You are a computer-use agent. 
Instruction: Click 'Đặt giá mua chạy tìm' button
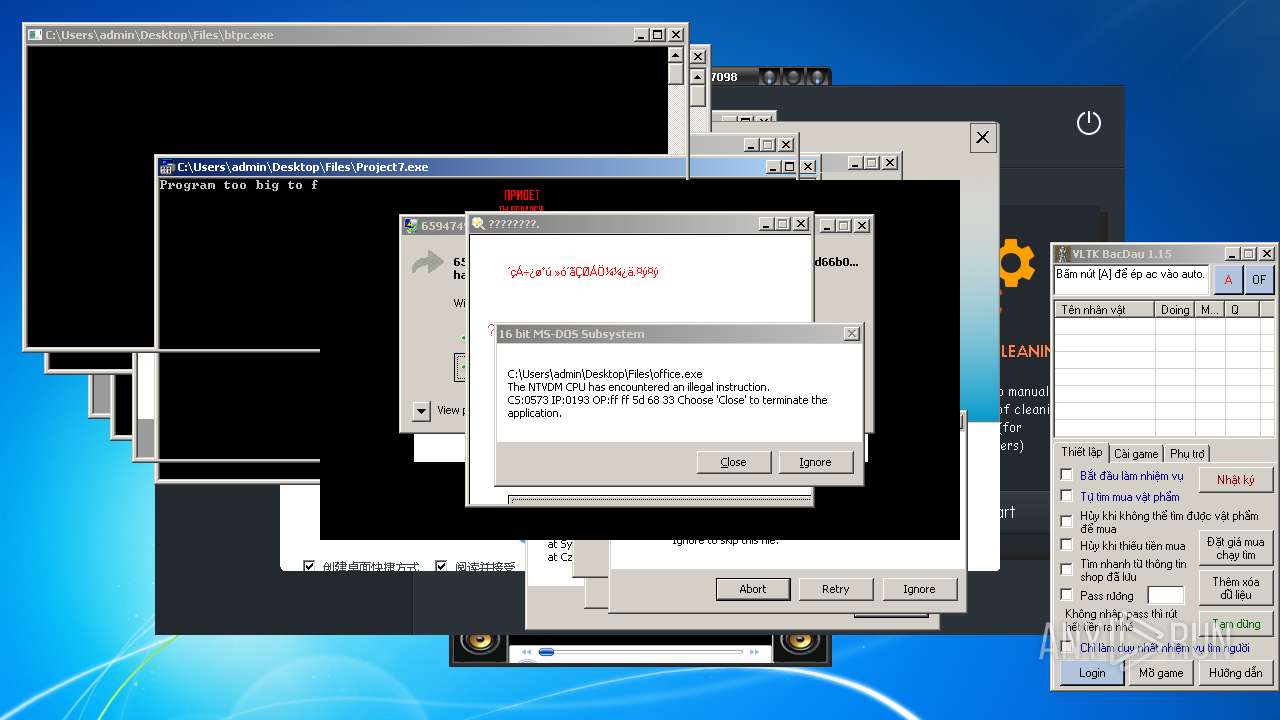click(x=1236, y=548)
